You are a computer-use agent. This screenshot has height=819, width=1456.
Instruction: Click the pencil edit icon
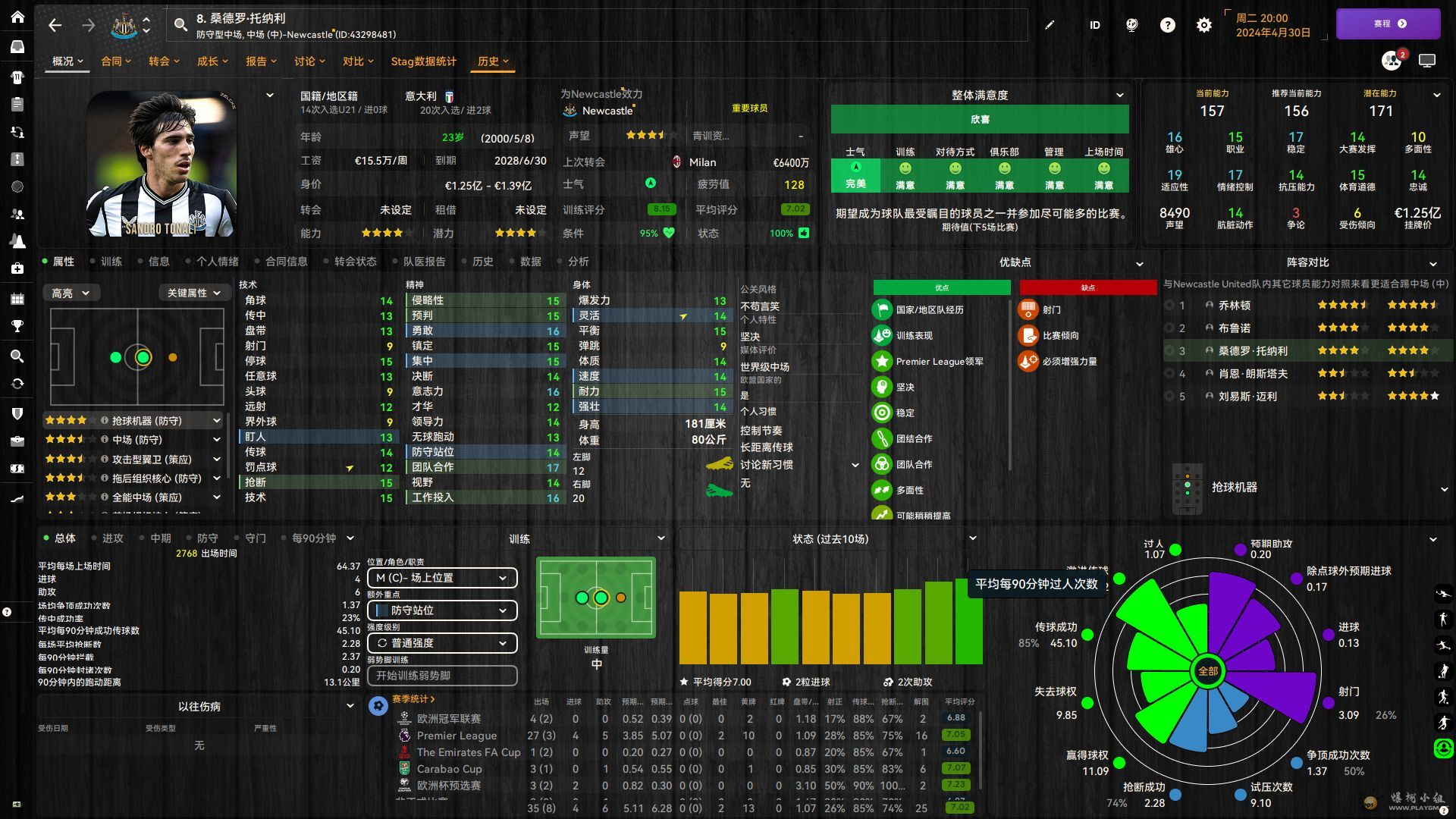tap(1050, 25)
